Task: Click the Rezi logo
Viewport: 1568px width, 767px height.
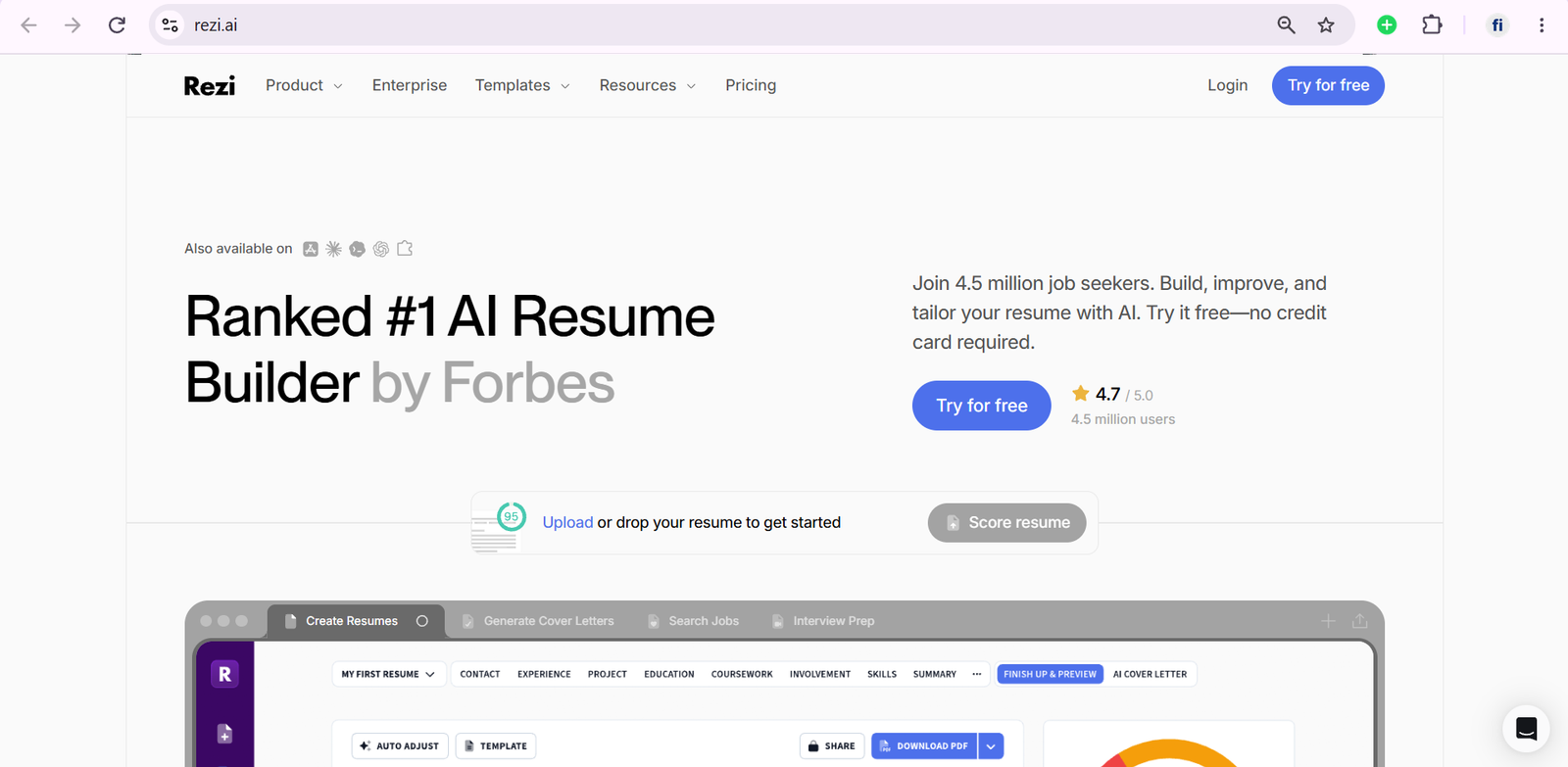Action: 210,86
